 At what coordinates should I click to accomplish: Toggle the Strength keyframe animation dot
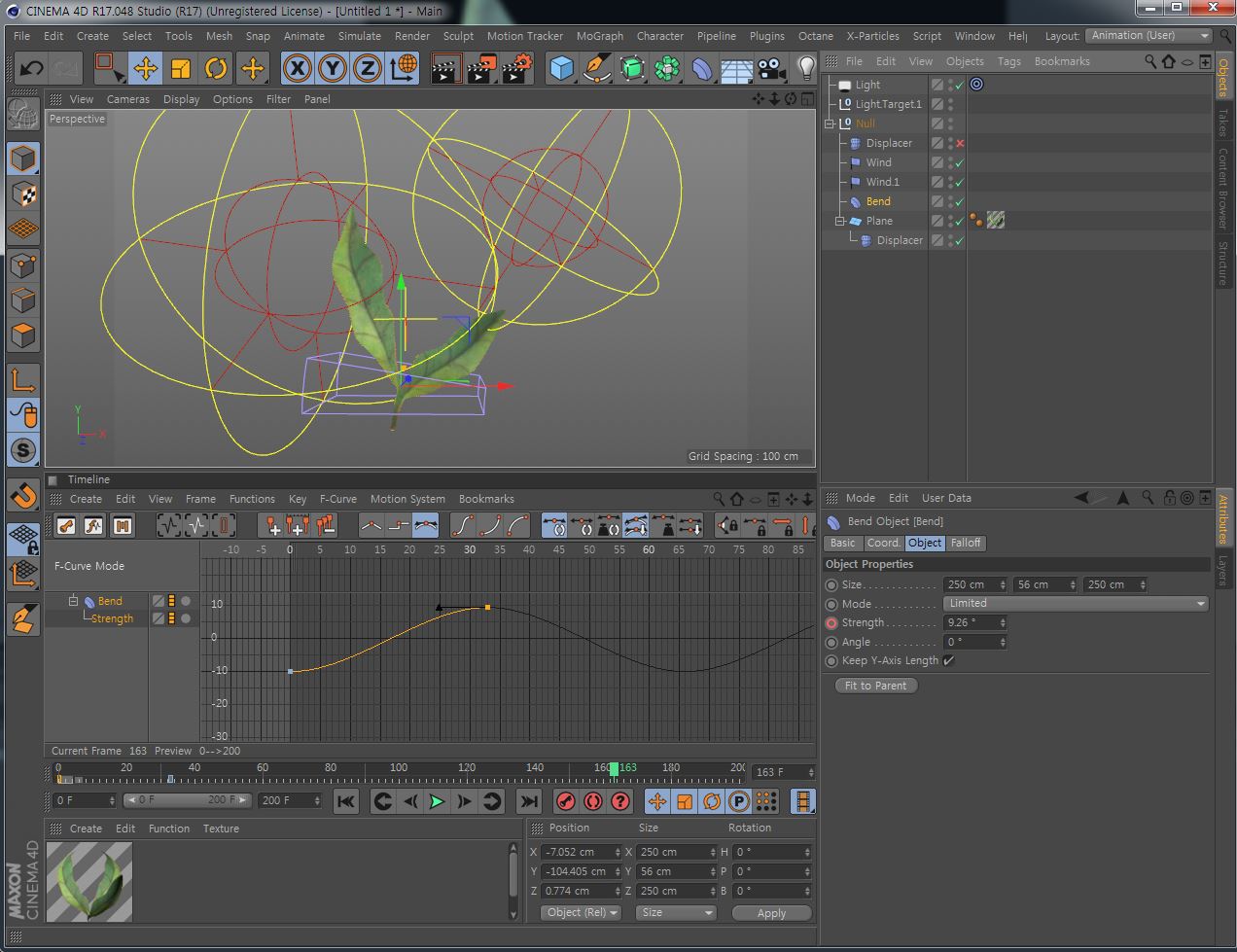click(x=831, y=622)
